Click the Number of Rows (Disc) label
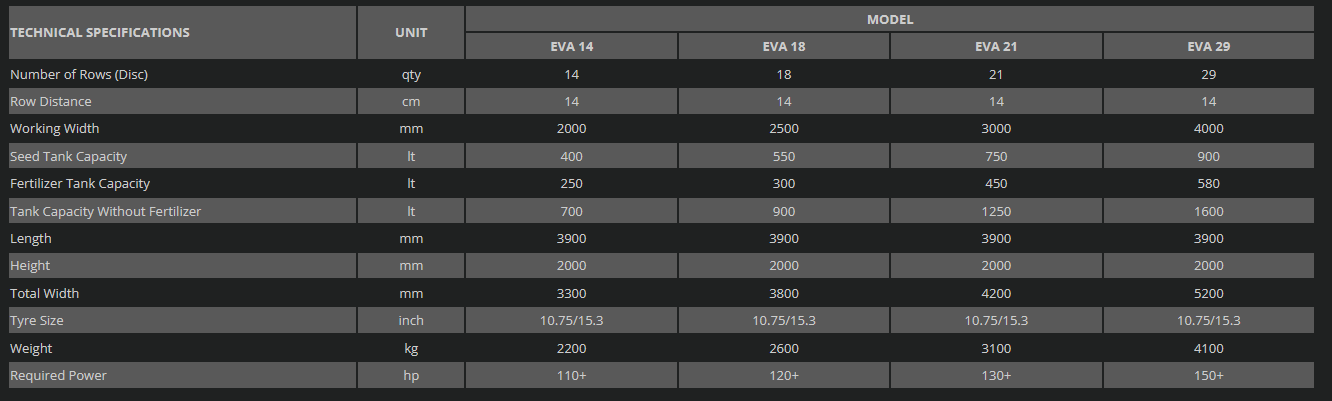 click(x=79, y=74)
